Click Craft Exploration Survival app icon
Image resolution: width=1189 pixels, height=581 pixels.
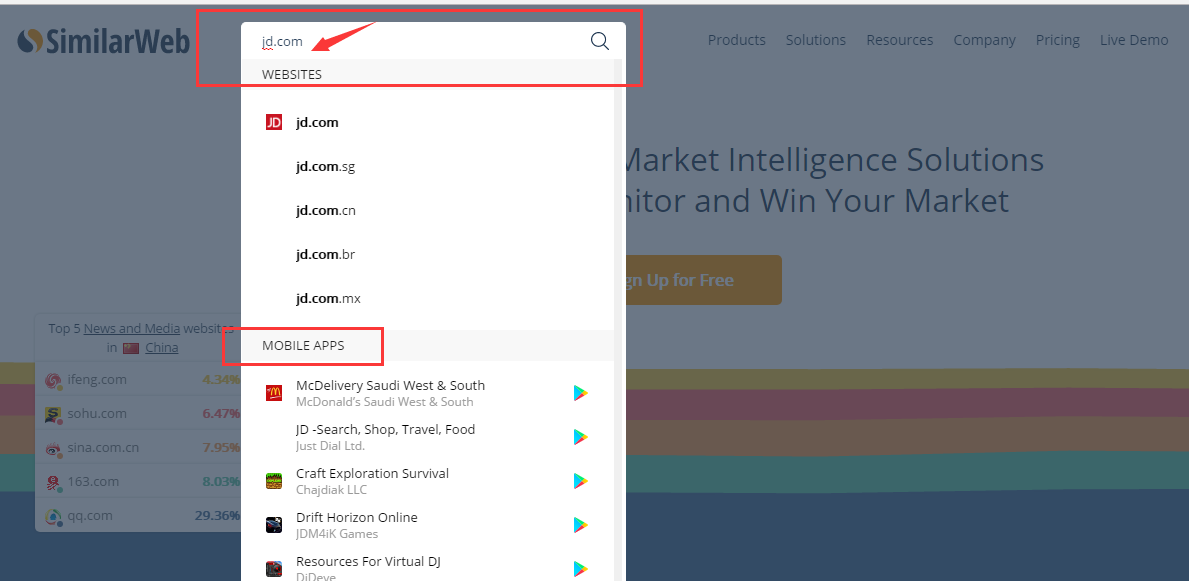(274, 481)
